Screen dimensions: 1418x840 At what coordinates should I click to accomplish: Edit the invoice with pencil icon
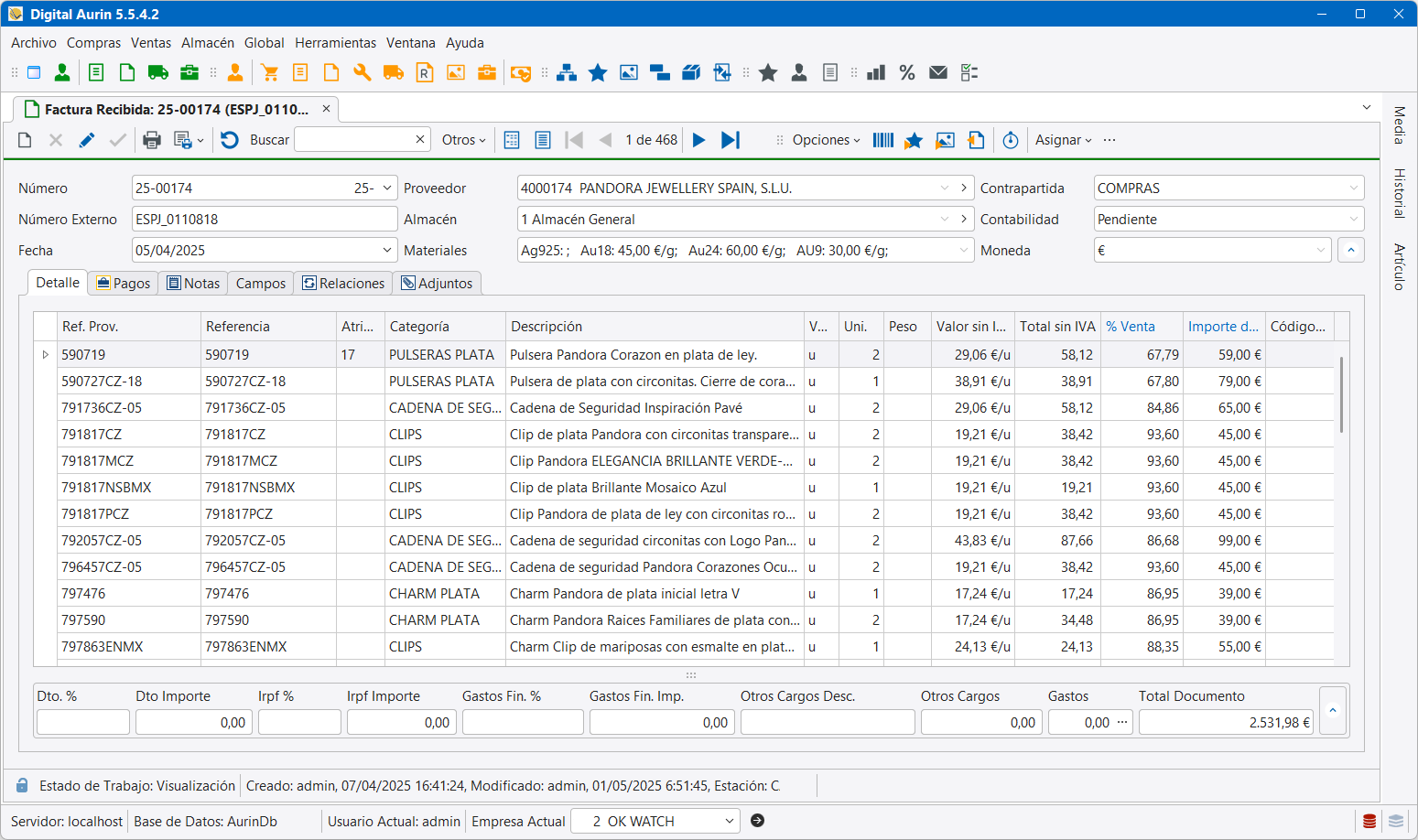click(x=87, y=140)
